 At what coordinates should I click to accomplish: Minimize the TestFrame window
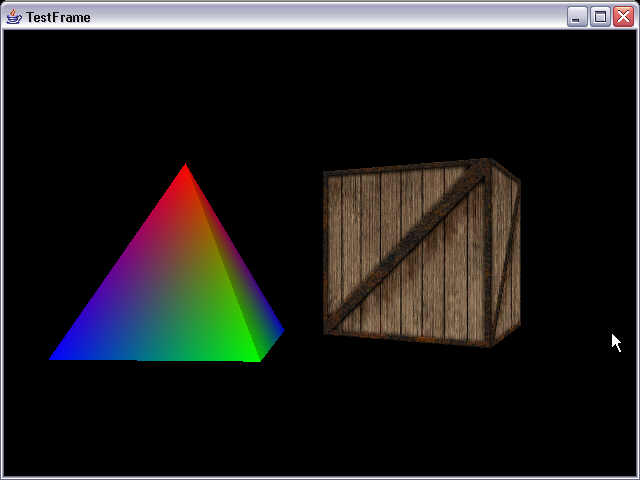click(576, 17)
